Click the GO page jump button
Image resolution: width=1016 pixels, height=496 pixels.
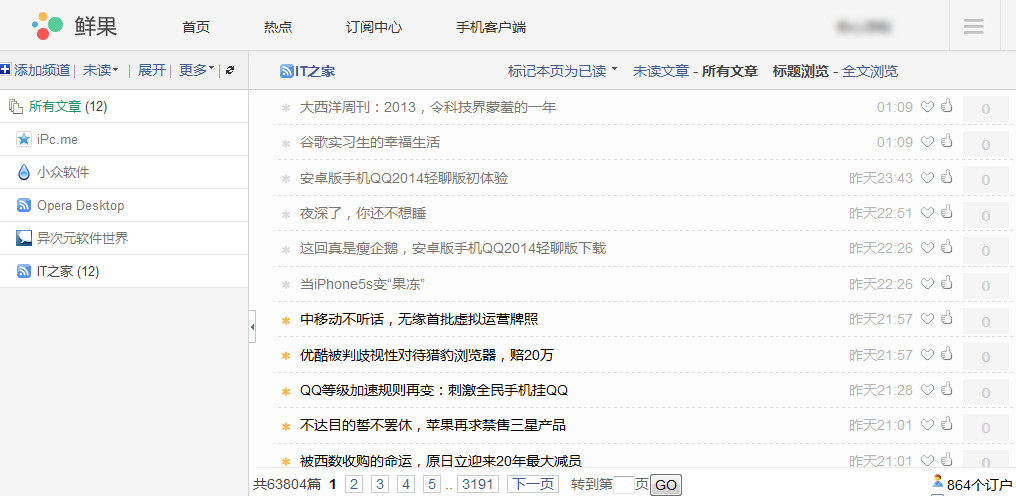[x=665, y=485]
